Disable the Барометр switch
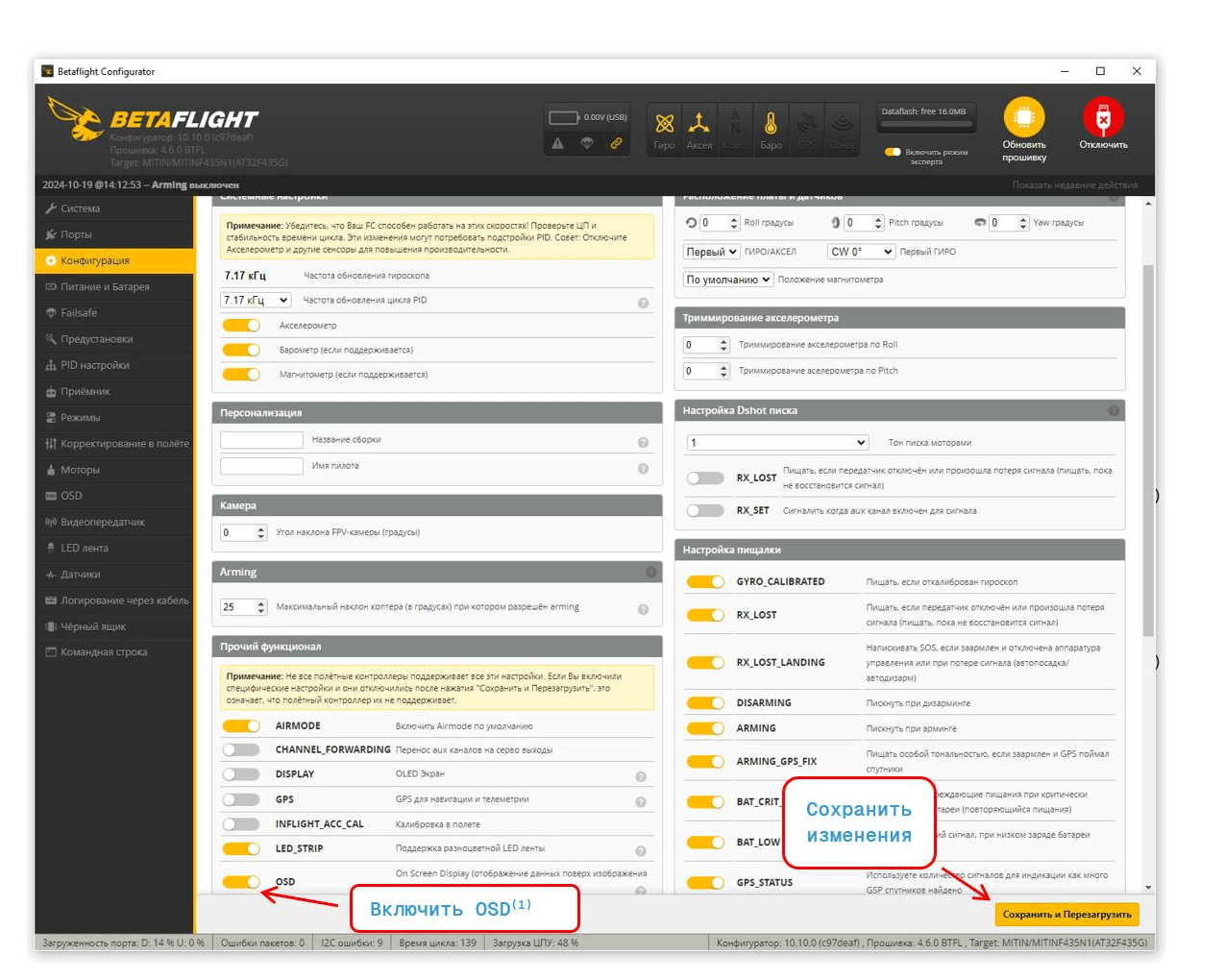Viewport: 1225px width, 980px height. click(240, 350)
